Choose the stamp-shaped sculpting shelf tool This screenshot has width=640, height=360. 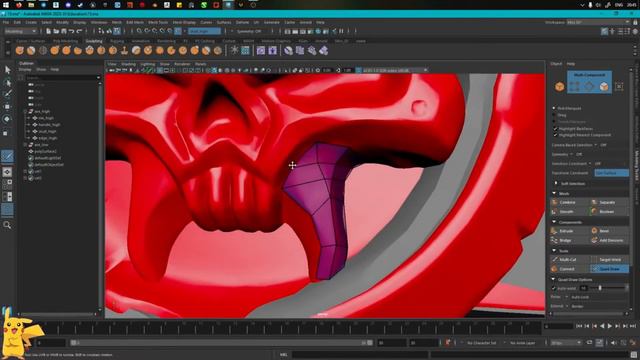point(124,51)
